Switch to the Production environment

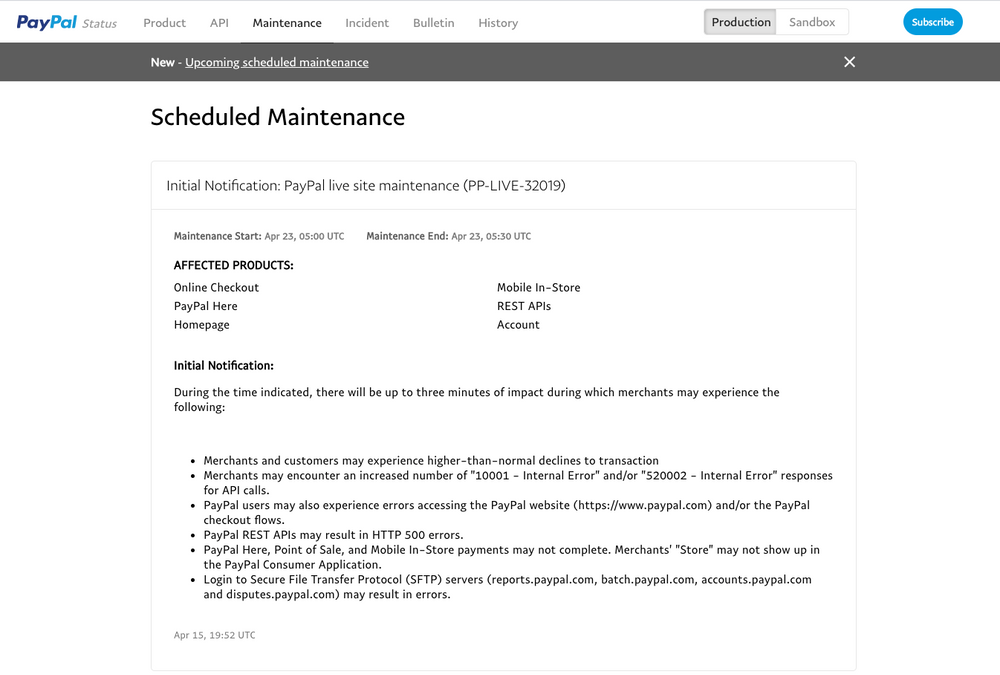pos(739,21)
